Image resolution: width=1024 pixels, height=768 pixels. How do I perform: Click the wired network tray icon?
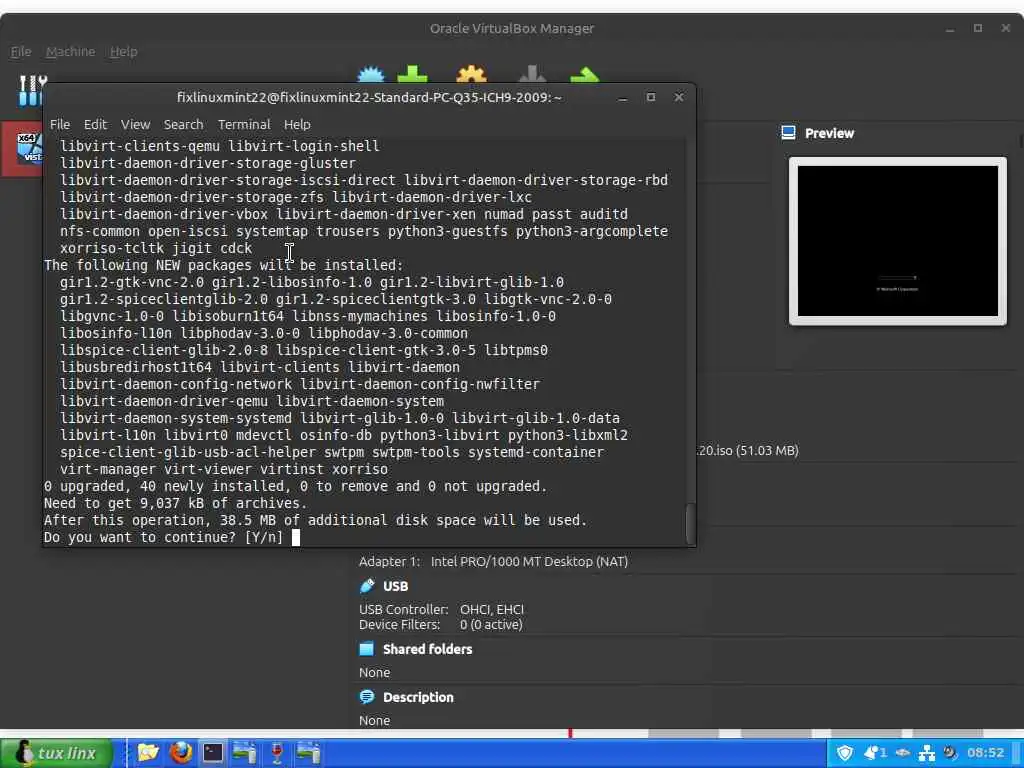click(926, 753)
